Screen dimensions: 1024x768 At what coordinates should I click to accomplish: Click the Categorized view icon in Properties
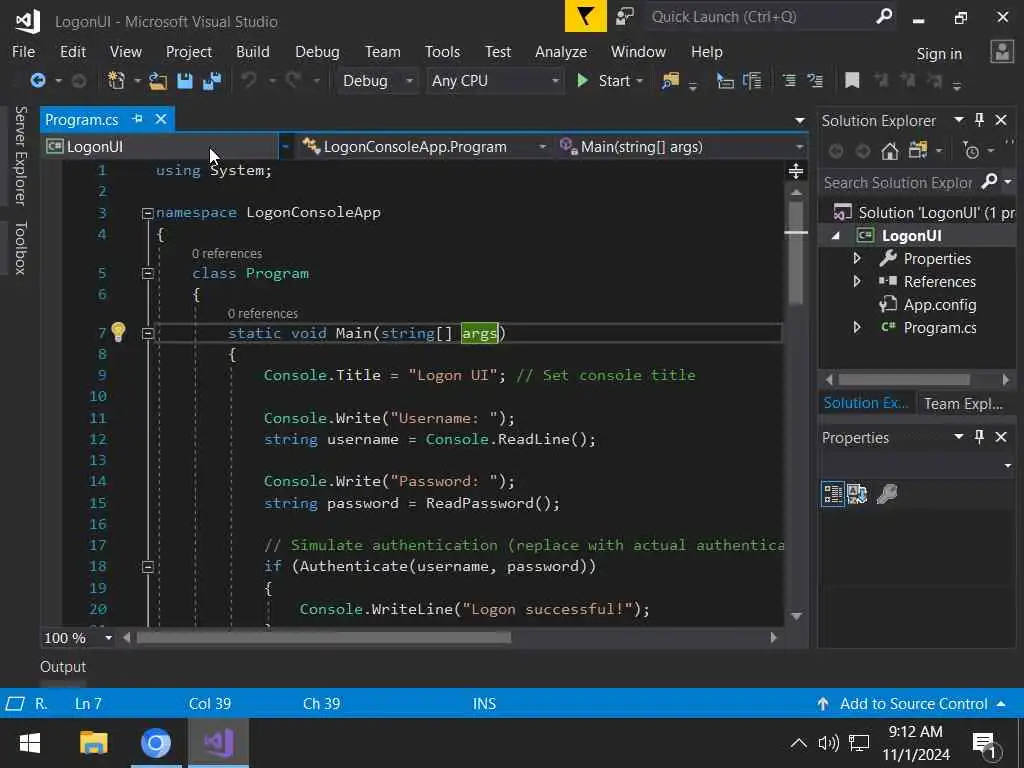click(x=833, y=494)
